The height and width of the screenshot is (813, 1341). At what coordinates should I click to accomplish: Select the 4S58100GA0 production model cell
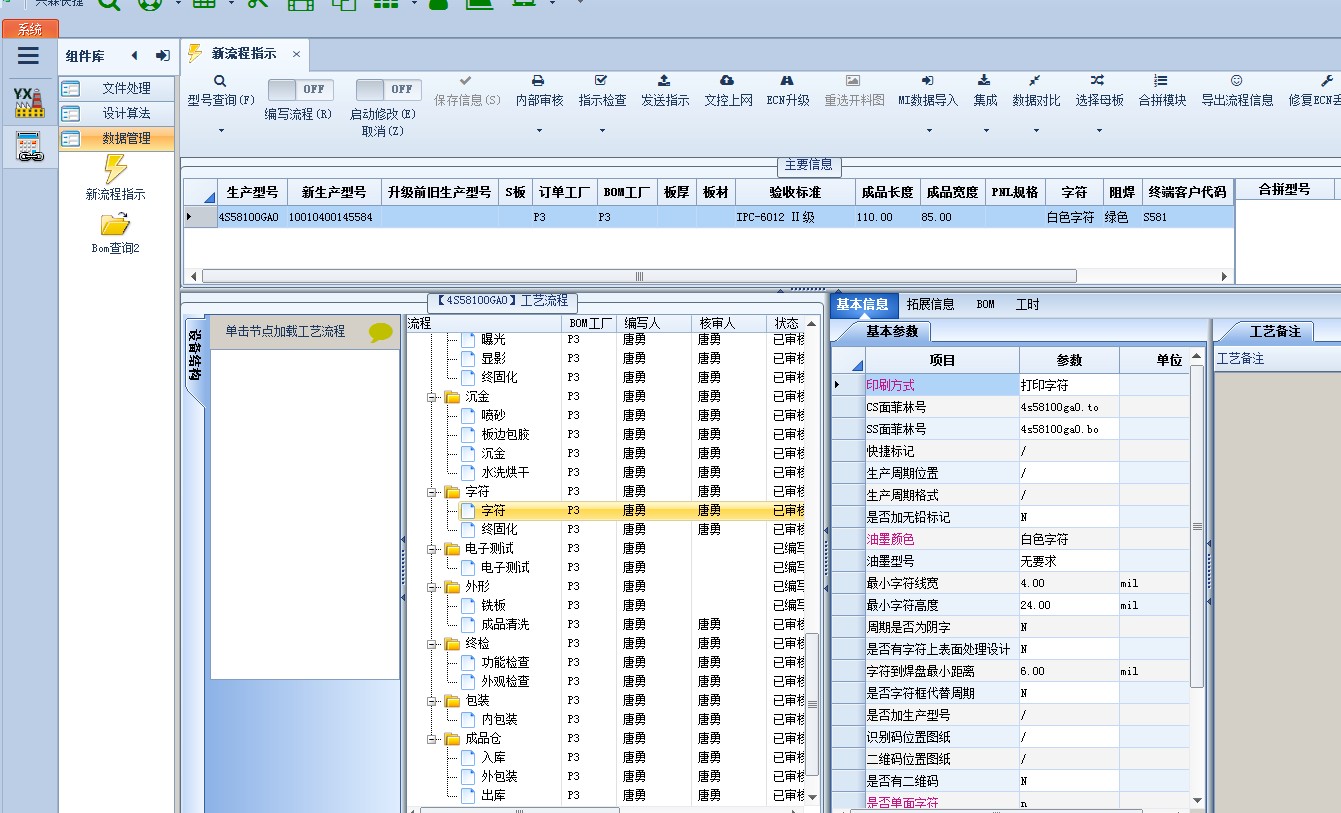coord(251,217)
